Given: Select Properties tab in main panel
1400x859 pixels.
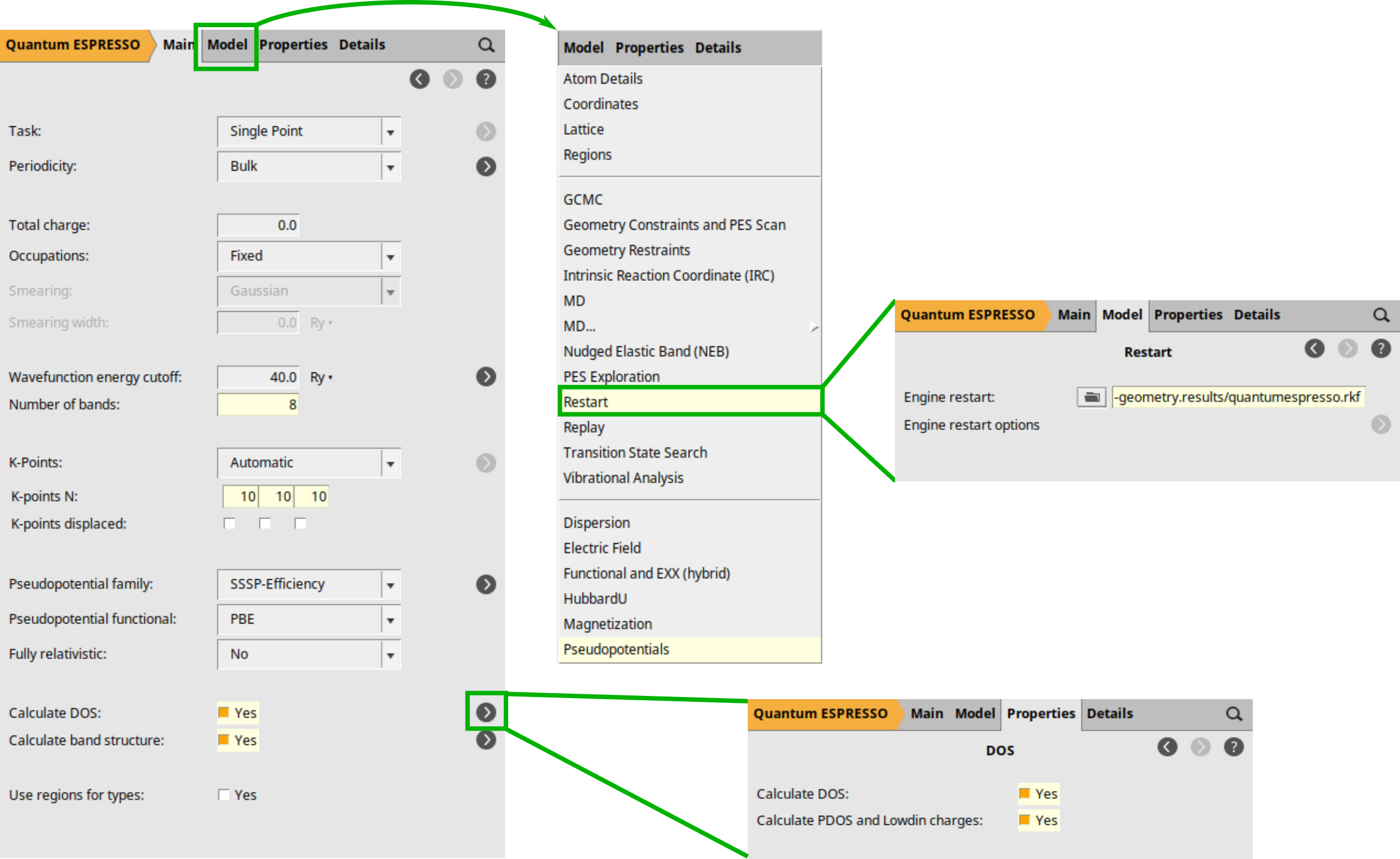Looking at the screenshot, I should [293, 45].
